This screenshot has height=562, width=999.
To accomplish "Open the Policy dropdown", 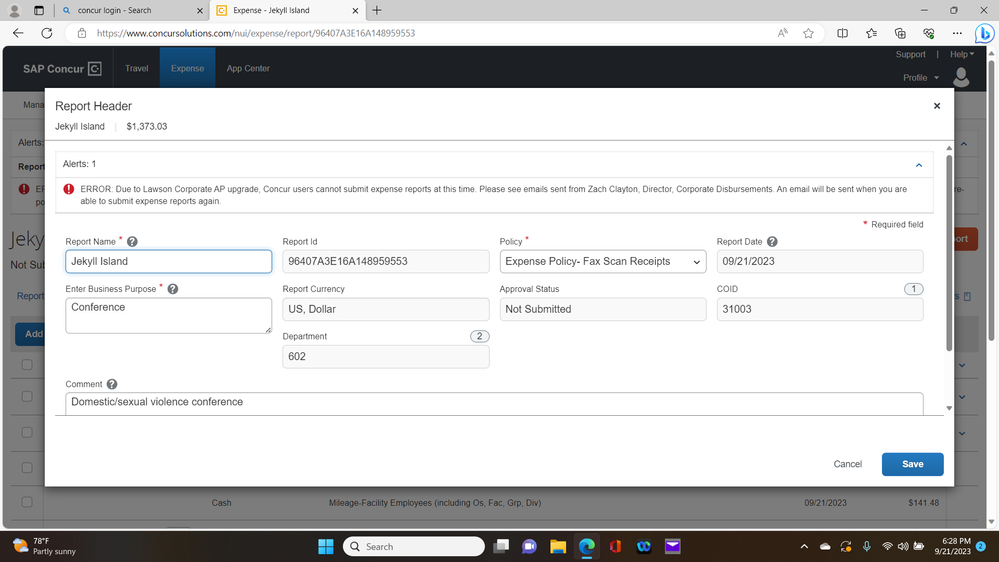I will 603,261.
